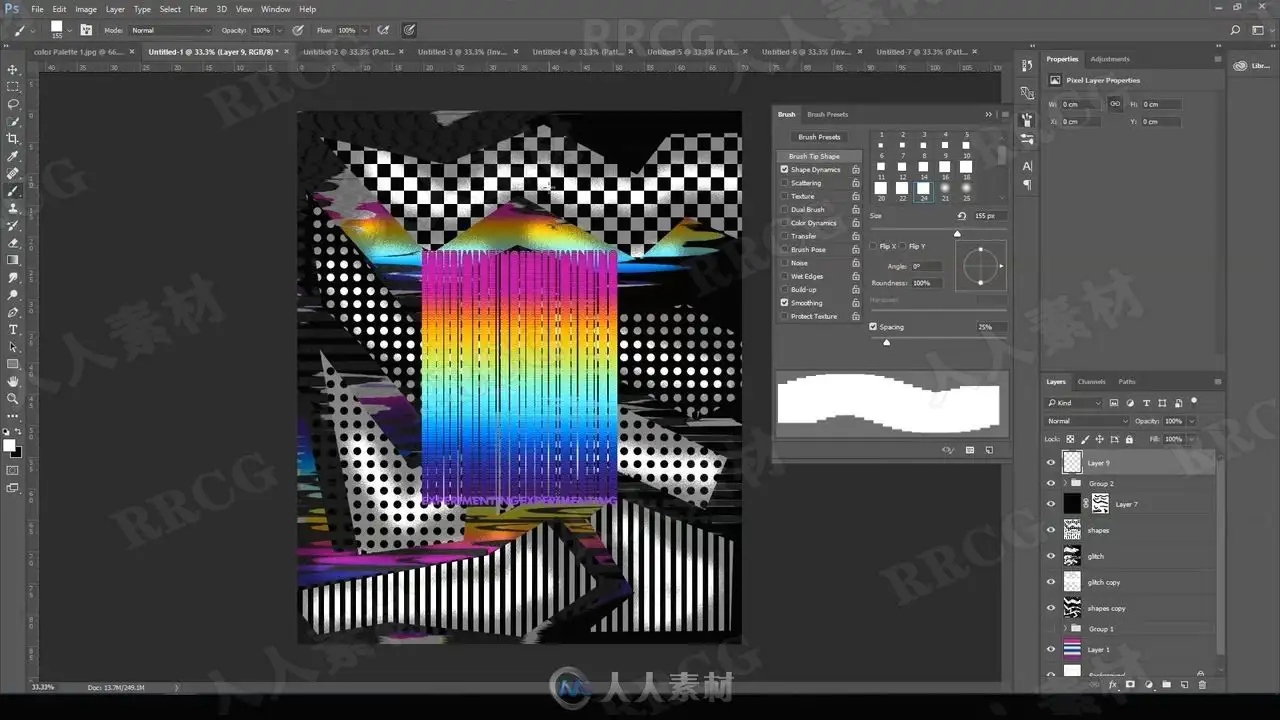Click the Brush Presets button
The image size is (1280, 720).
pos(820,137)
